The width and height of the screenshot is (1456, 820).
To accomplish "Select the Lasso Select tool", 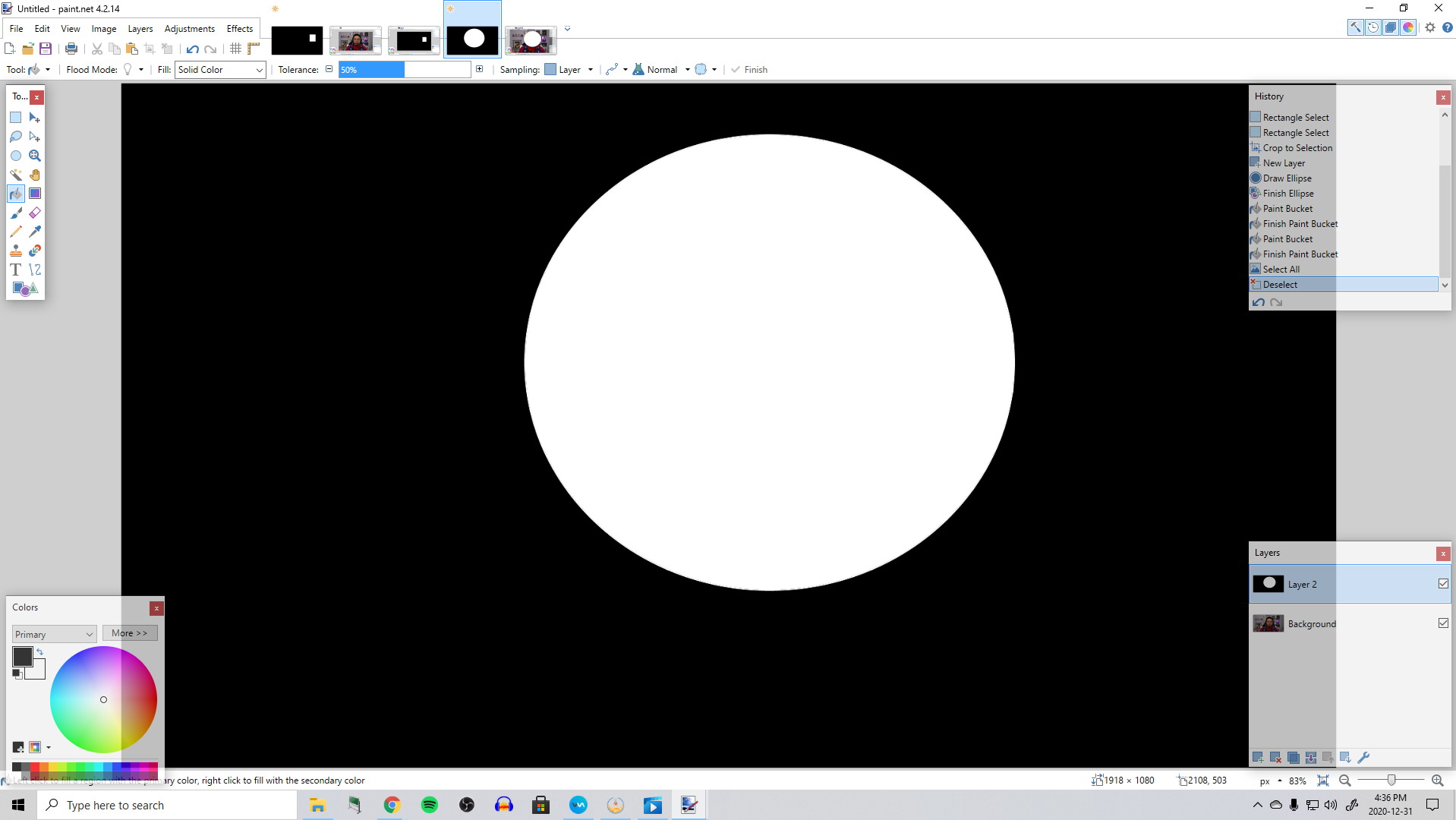I will pos(16,137).
